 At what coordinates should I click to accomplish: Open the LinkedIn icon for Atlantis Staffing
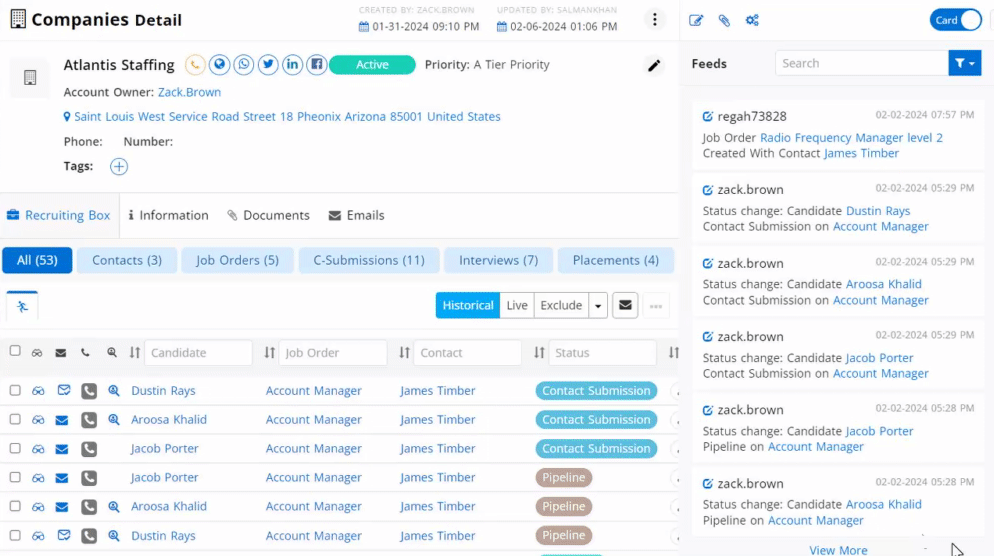[x=292, y=65]
